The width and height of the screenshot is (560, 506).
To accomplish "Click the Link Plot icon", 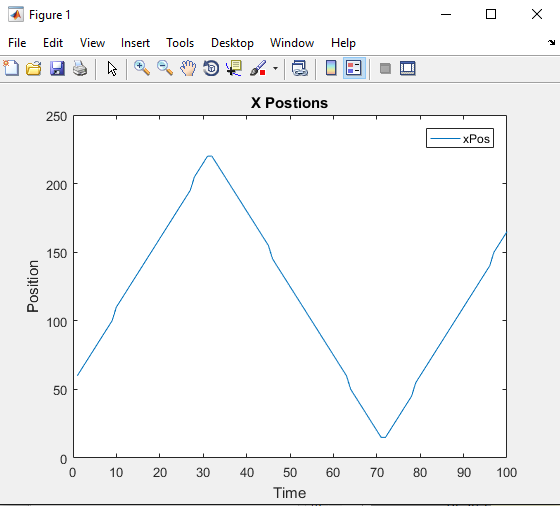I will pyautogui.click(x=299, y=68).
